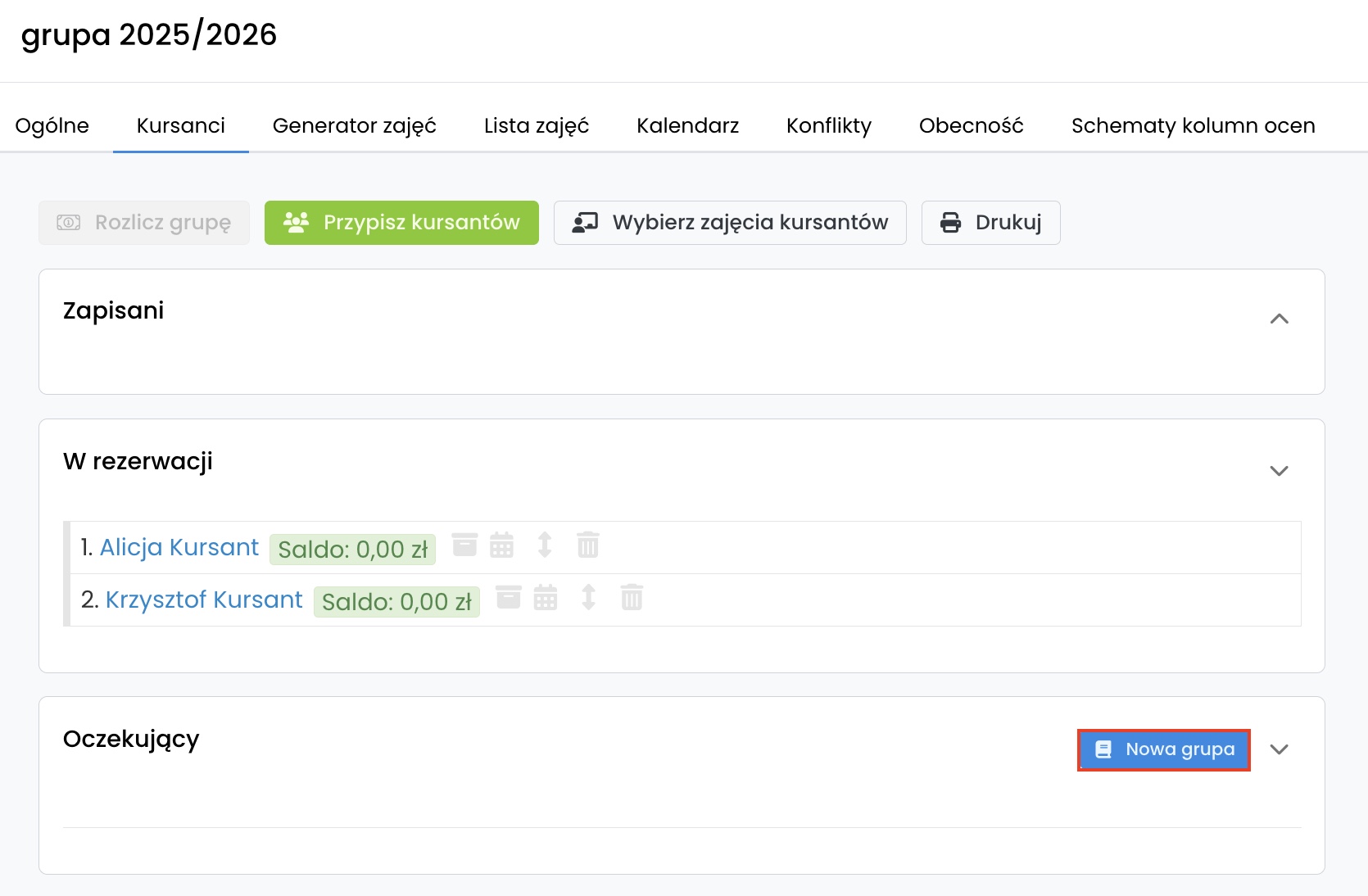This screenshot has height=896, width=1368.
Task: Expand the Oczekujący section chevron
Action: click(x=1279, y=749)
